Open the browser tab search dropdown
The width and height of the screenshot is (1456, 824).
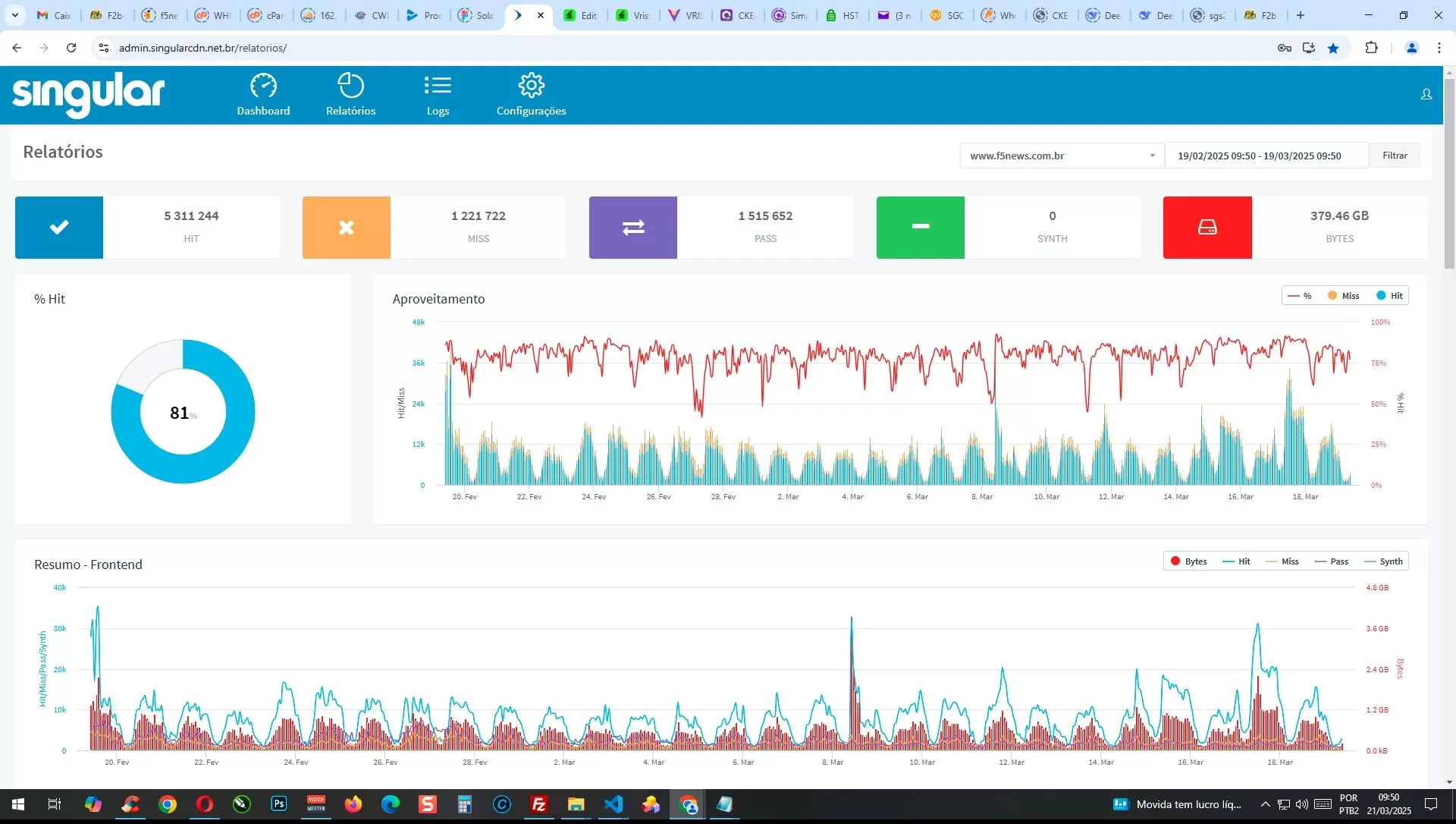click(14, 15)
